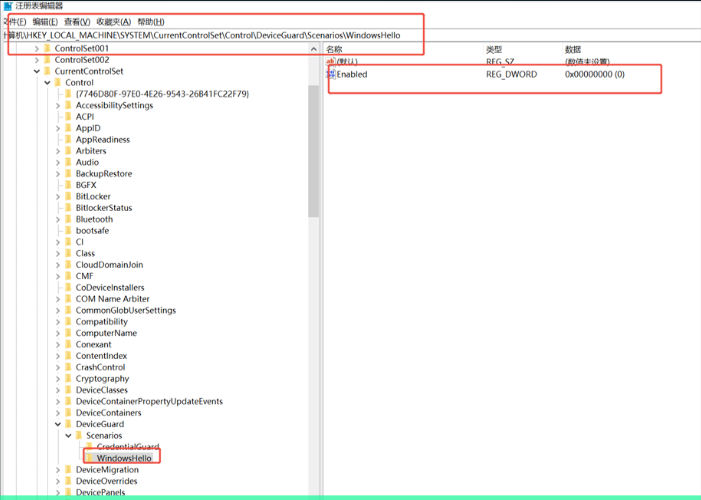The image size is (701, 500).
Task: Click the Audio folder icon
Action: [x=68, y=162]
